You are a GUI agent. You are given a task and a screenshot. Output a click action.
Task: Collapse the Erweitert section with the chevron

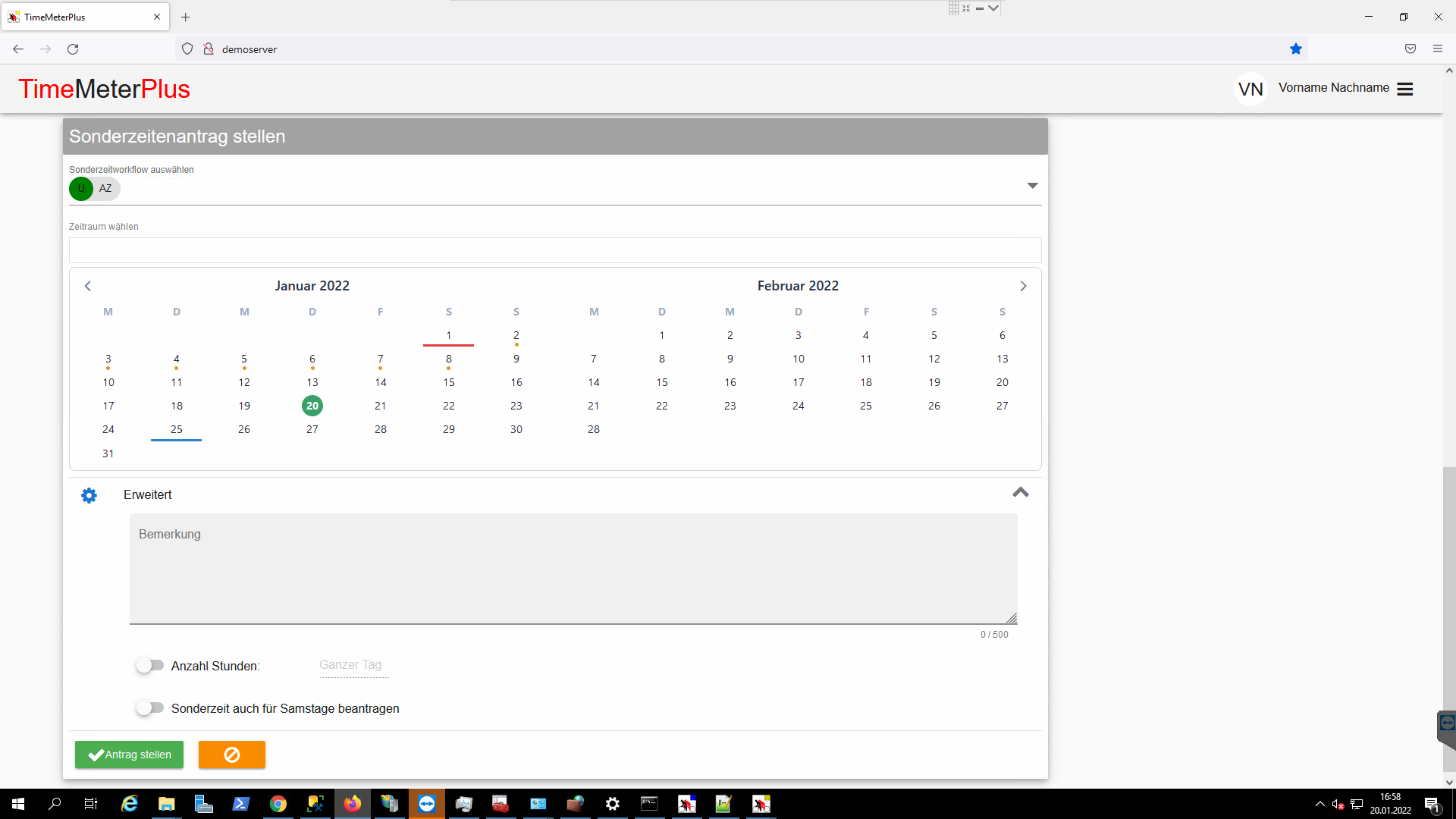pos(1021,492)
